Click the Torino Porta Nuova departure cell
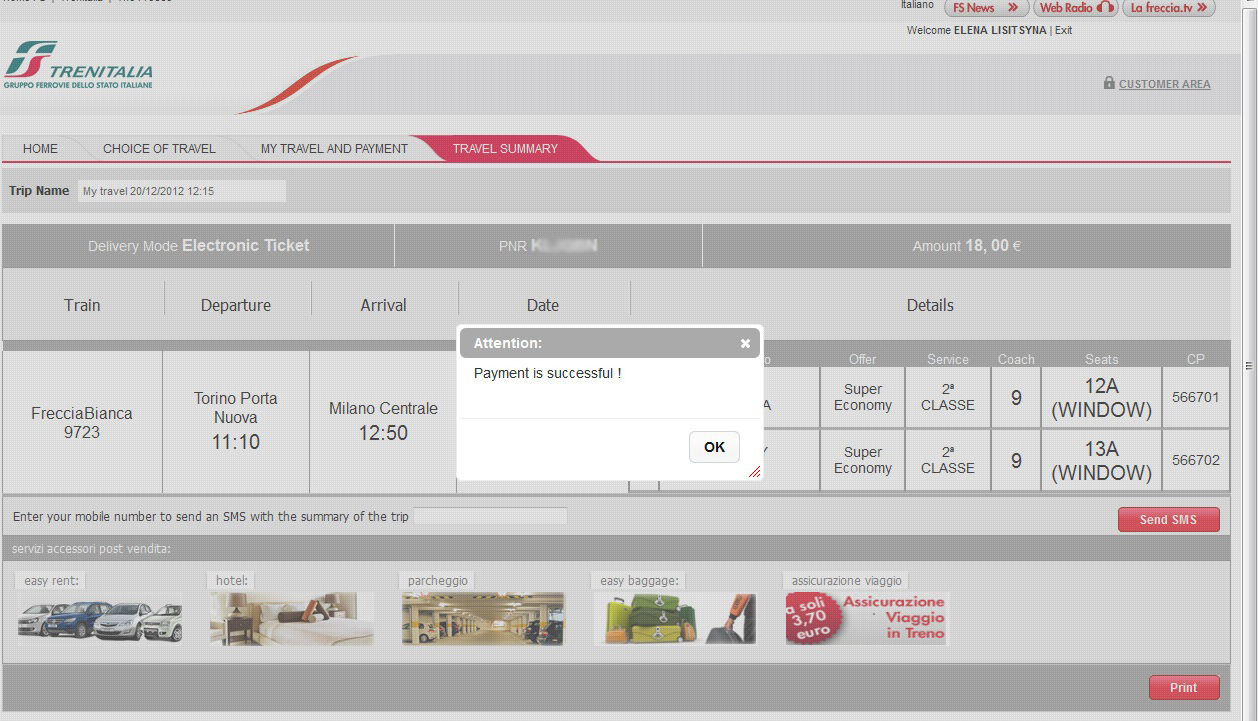Viewport: 1258px width, 721px height. tap(236, 421)
